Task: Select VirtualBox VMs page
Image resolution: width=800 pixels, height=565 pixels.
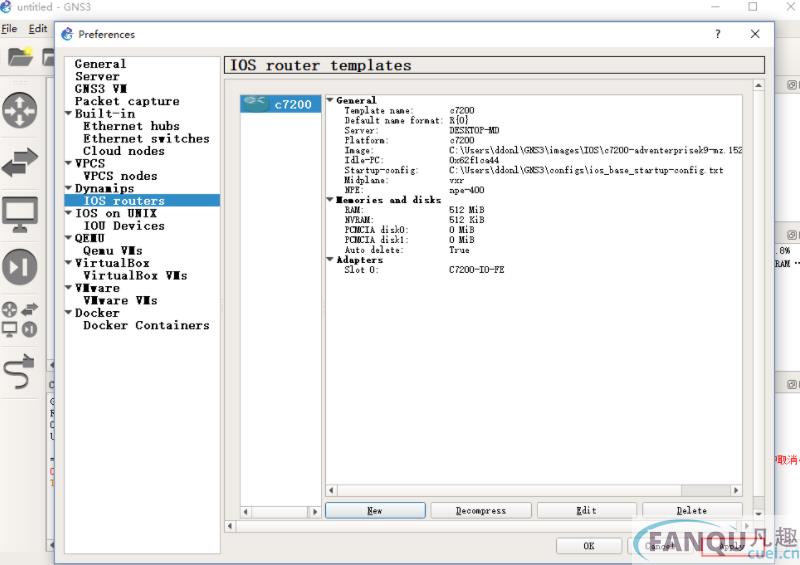Action: [x=135, y=276]
